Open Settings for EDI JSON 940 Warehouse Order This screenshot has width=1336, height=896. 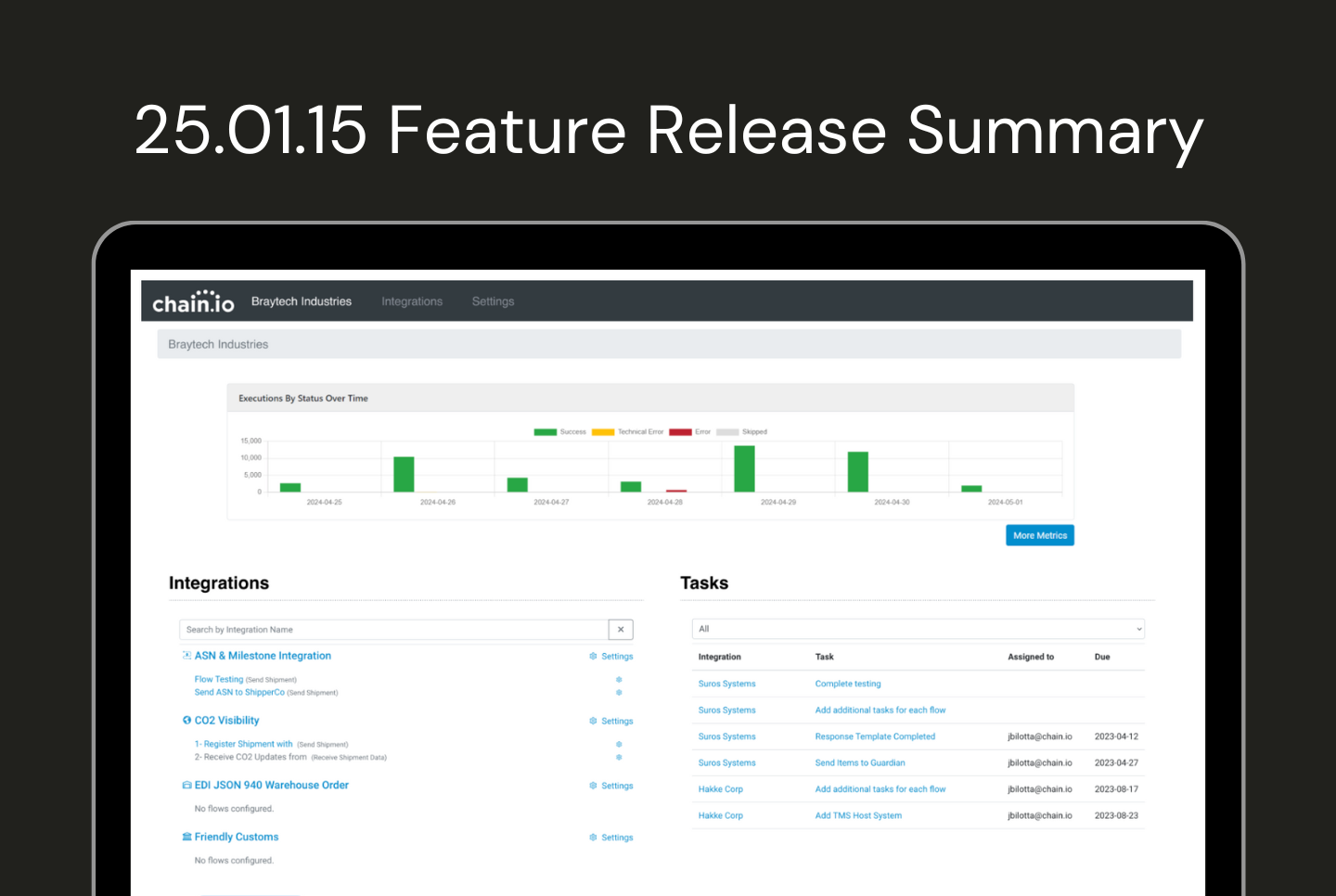point(611,787)
